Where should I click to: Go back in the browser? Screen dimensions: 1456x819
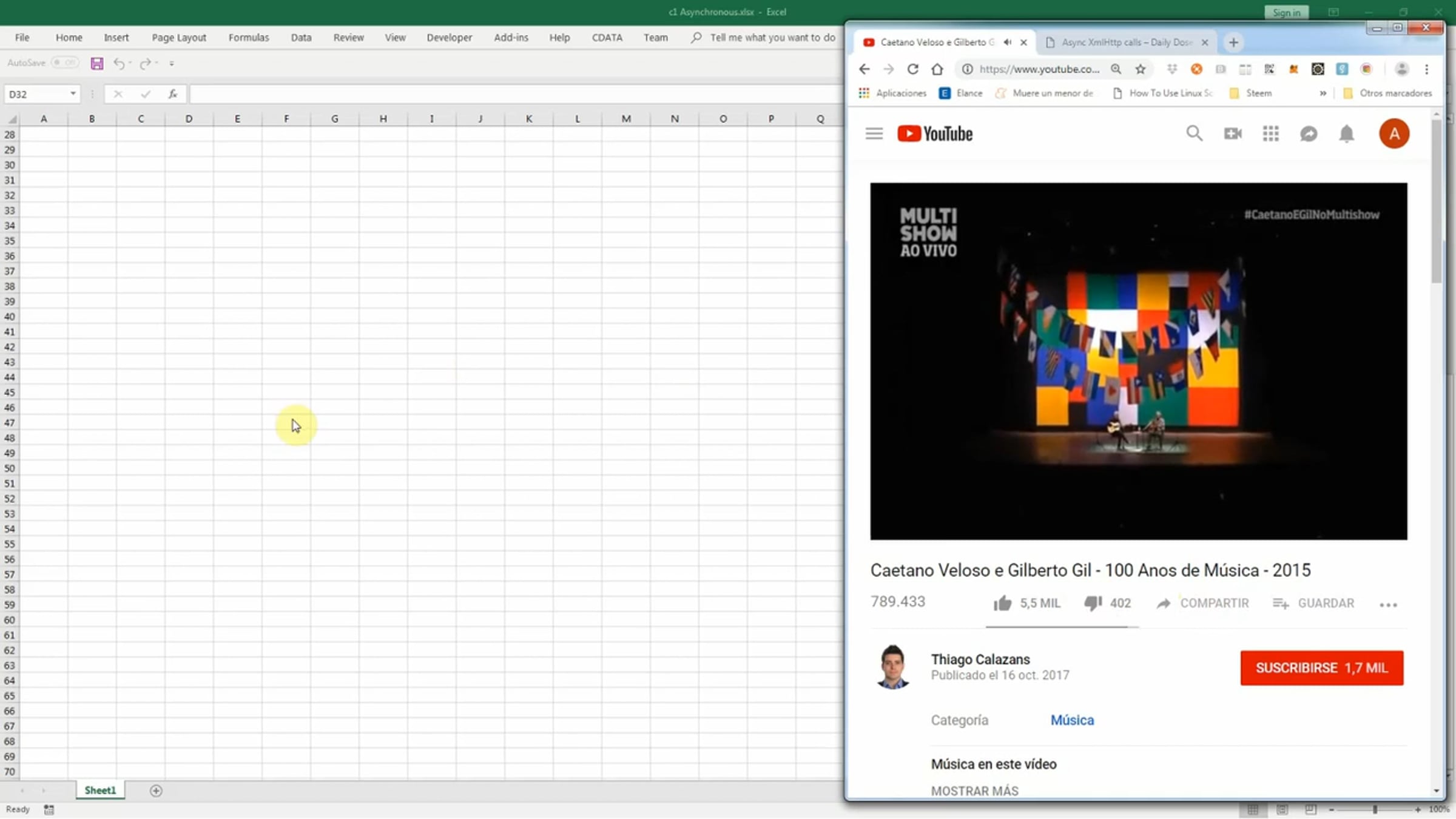[x=864, y=69]
